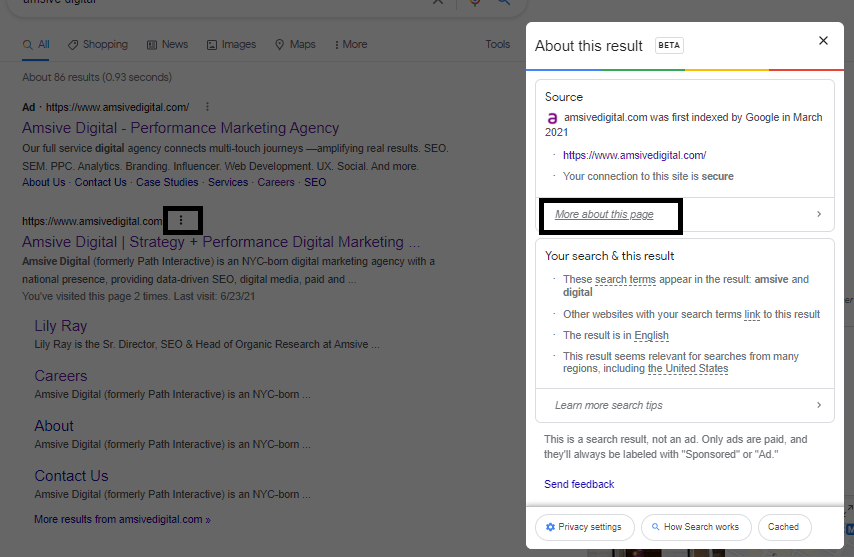Expand Learn more search tips chevron
This screenshot has height=557, width=854.
click(x=819, y=405)
